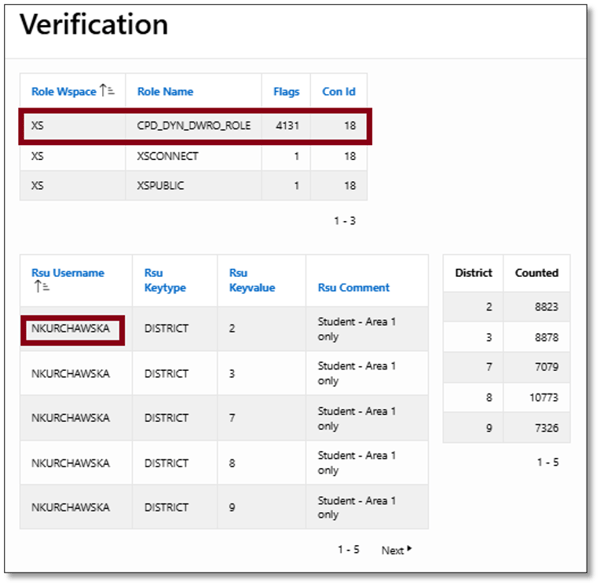Click the sort icon under Rsu Username

[40, 287]
